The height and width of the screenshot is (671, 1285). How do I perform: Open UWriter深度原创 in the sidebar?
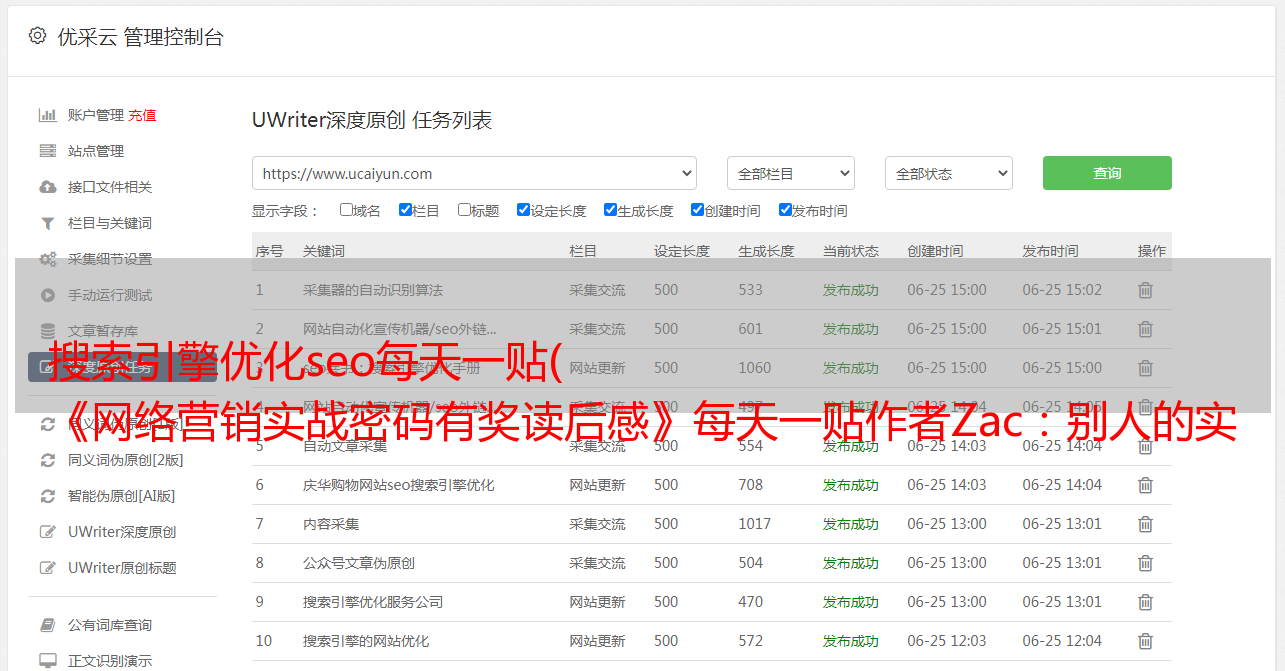coord(122,532)
